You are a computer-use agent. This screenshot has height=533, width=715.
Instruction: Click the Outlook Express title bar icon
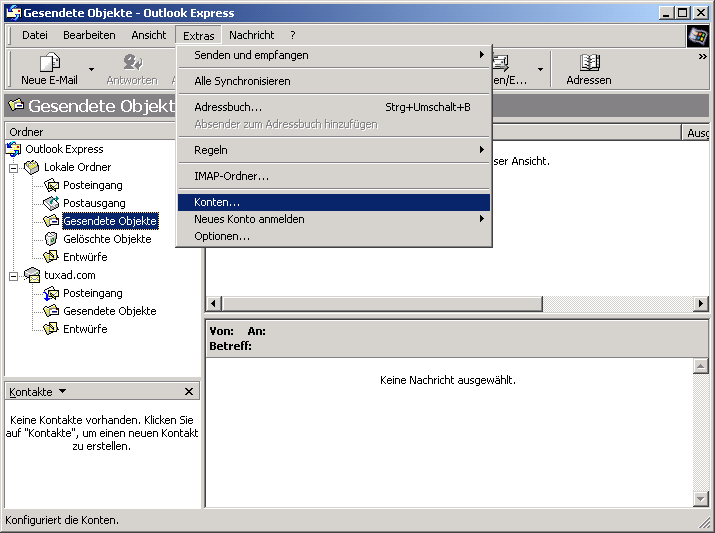pos(13,13)
